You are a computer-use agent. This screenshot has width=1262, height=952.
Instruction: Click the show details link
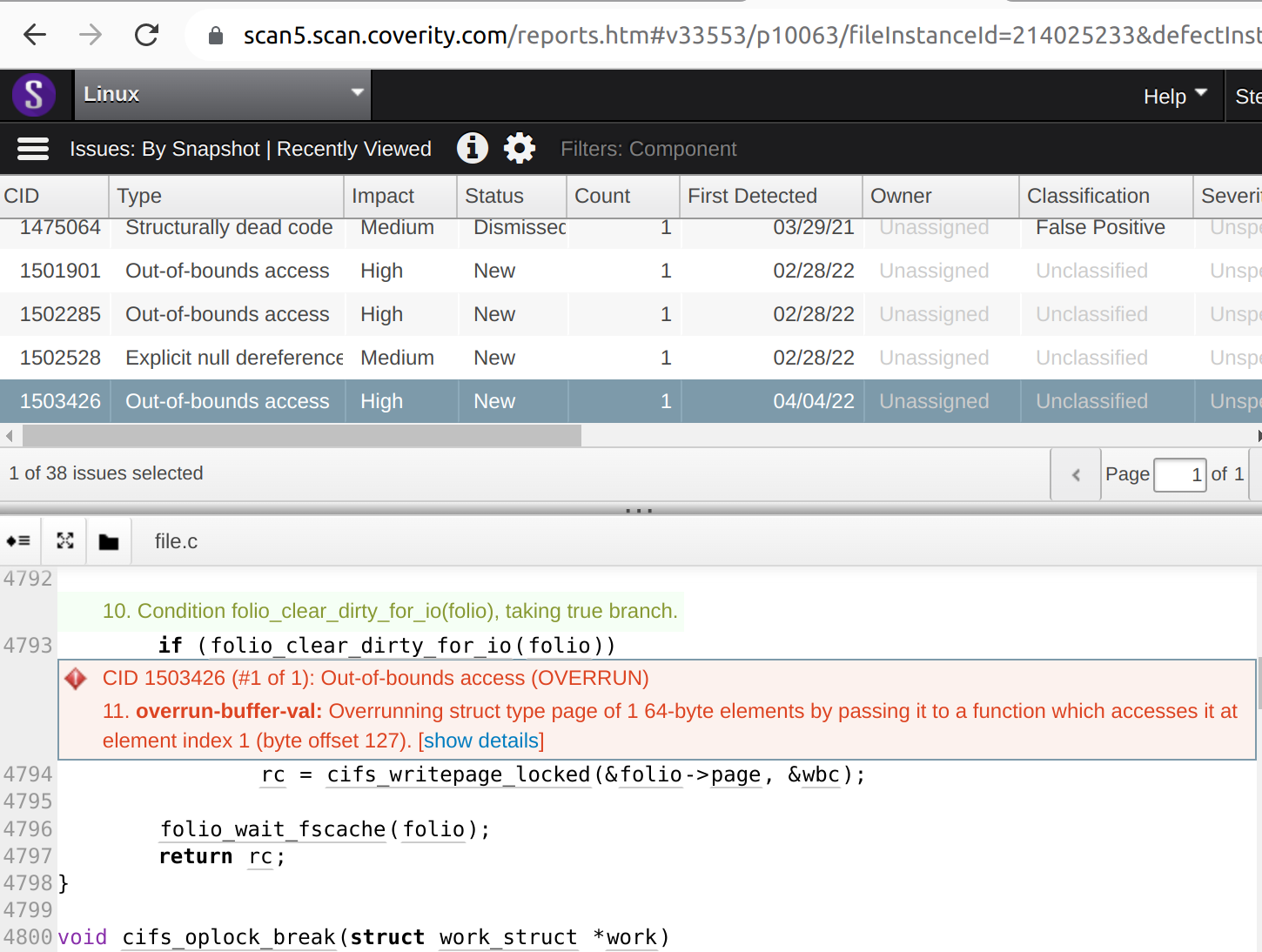click(x=481, y=741)
